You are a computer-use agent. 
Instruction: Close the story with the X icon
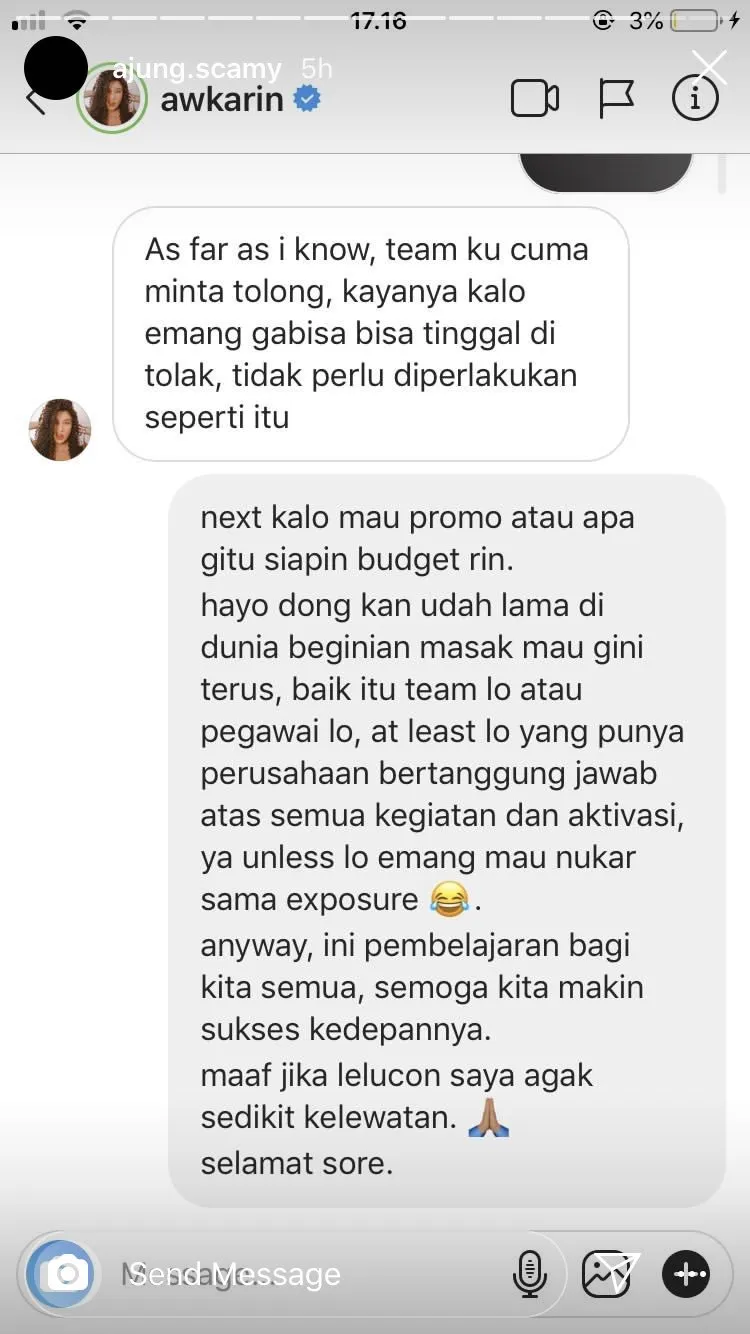[710, 68]
